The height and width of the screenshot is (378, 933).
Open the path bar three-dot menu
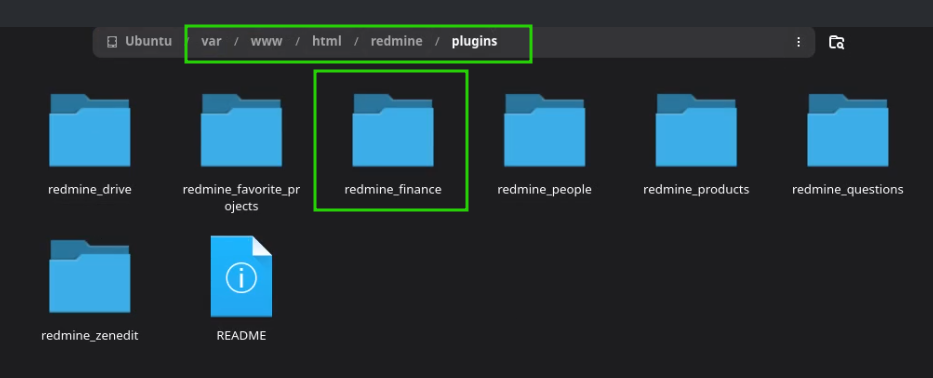pos(799,42)
